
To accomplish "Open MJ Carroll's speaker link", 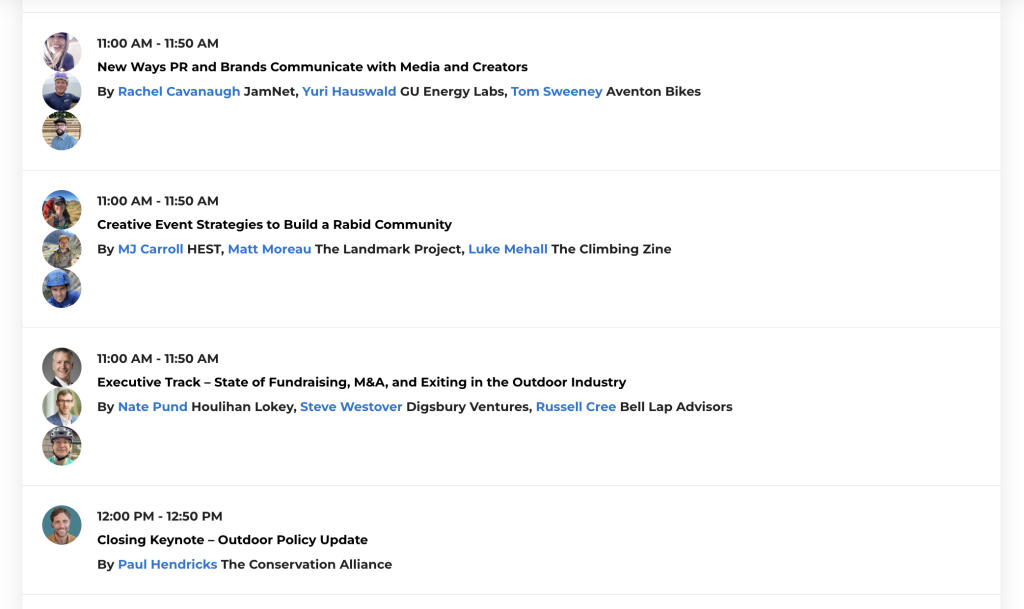I will click(150, 249).
